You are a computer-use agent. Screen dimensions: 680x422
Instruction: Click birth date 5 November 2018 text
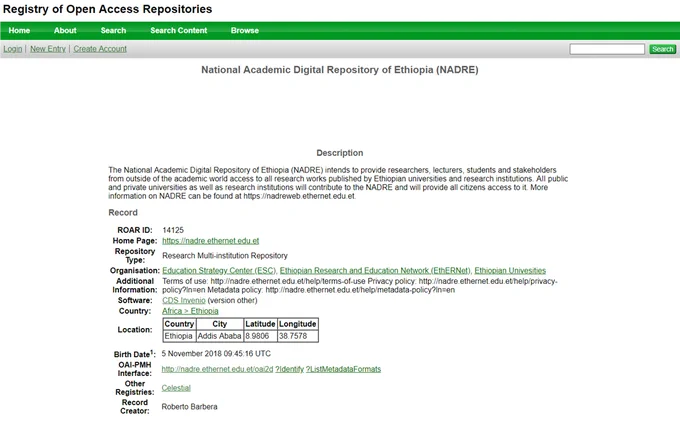click(216, 354)
